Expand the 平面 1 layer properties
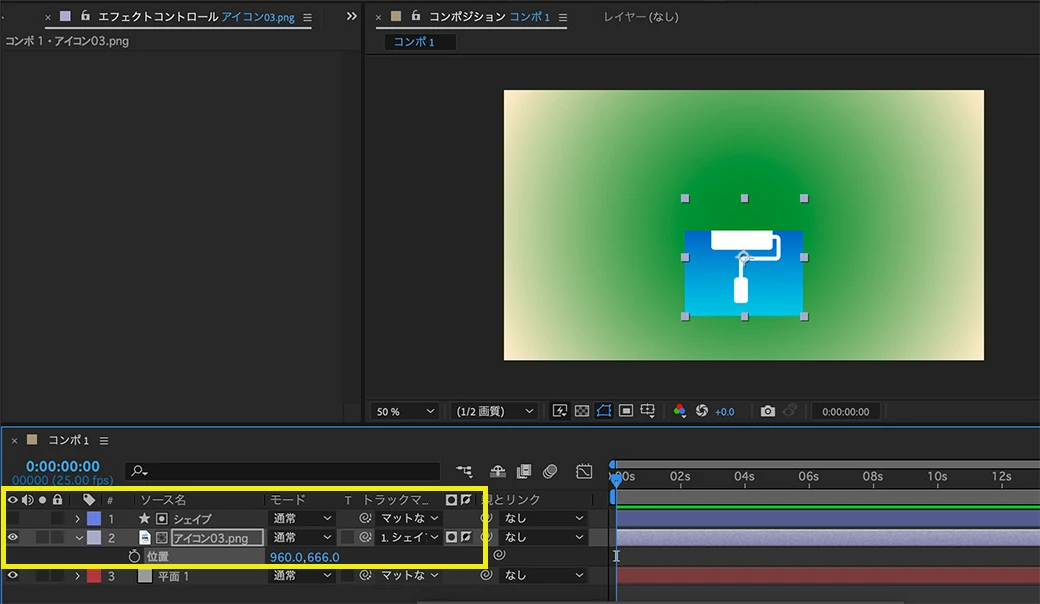Screen dimensions: 1040x604 click(x=78, y=575)
